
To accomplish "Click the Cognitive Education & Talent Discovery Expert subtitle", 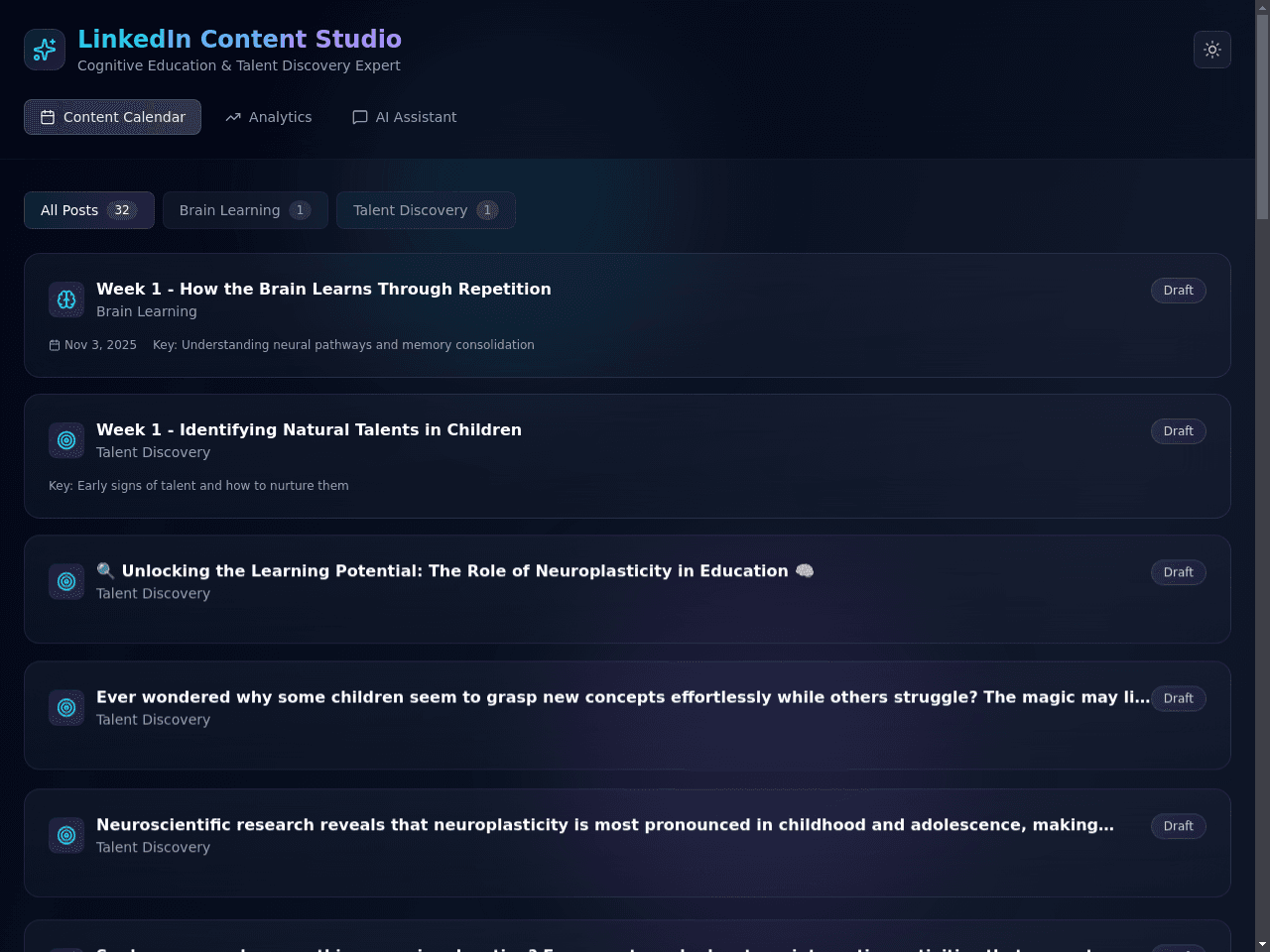I will tap(239, 65).
